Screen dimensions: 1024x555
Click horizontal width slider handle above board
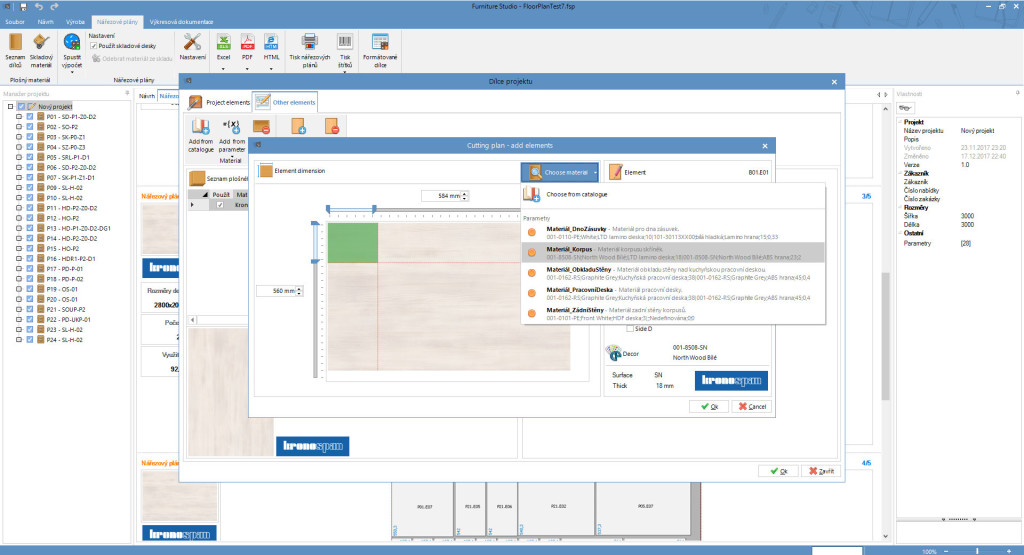(x=374, y=209)
